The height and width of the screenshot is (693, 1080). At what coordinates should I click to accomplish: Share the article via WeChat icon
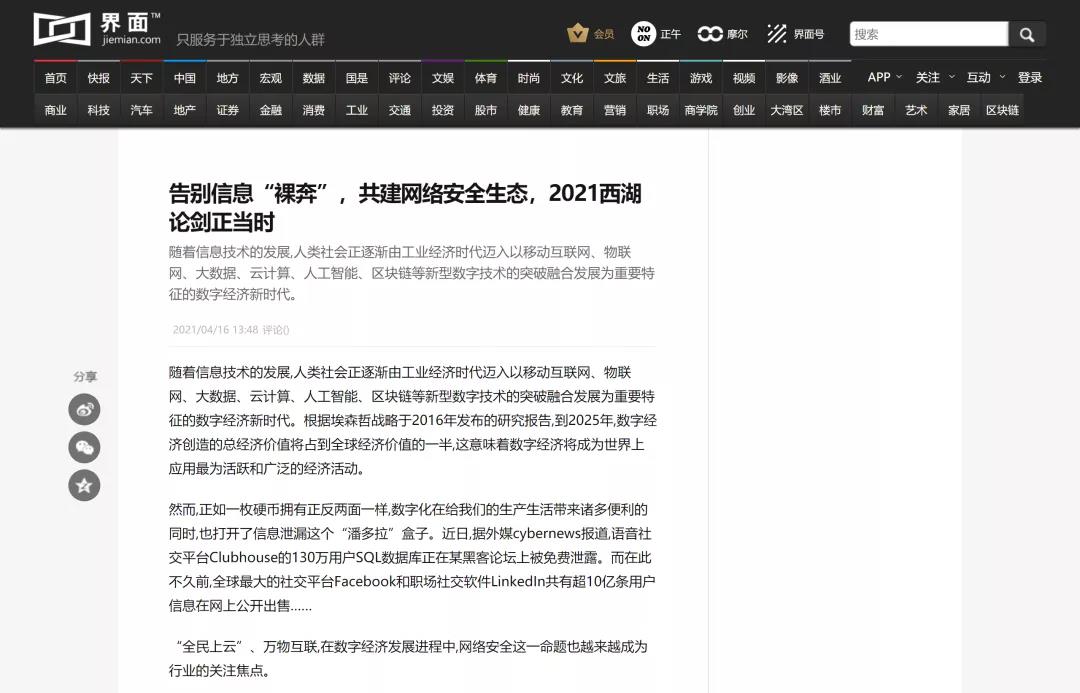(x=84, y=447)
